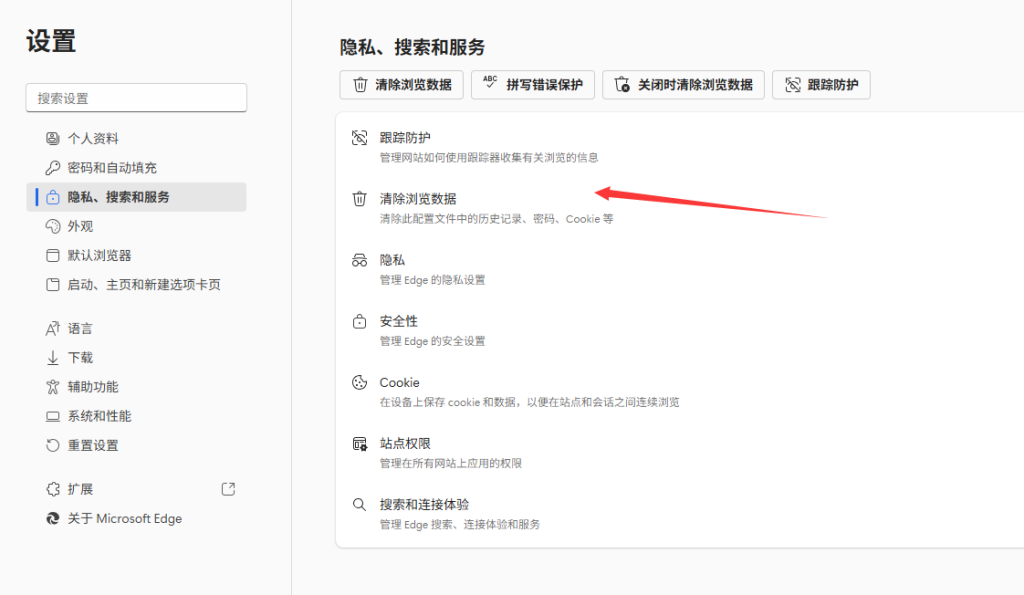Viewport: 1024px width, 595px height.
Task: Open 重置设置 from the sidebar
Action: 93,445
